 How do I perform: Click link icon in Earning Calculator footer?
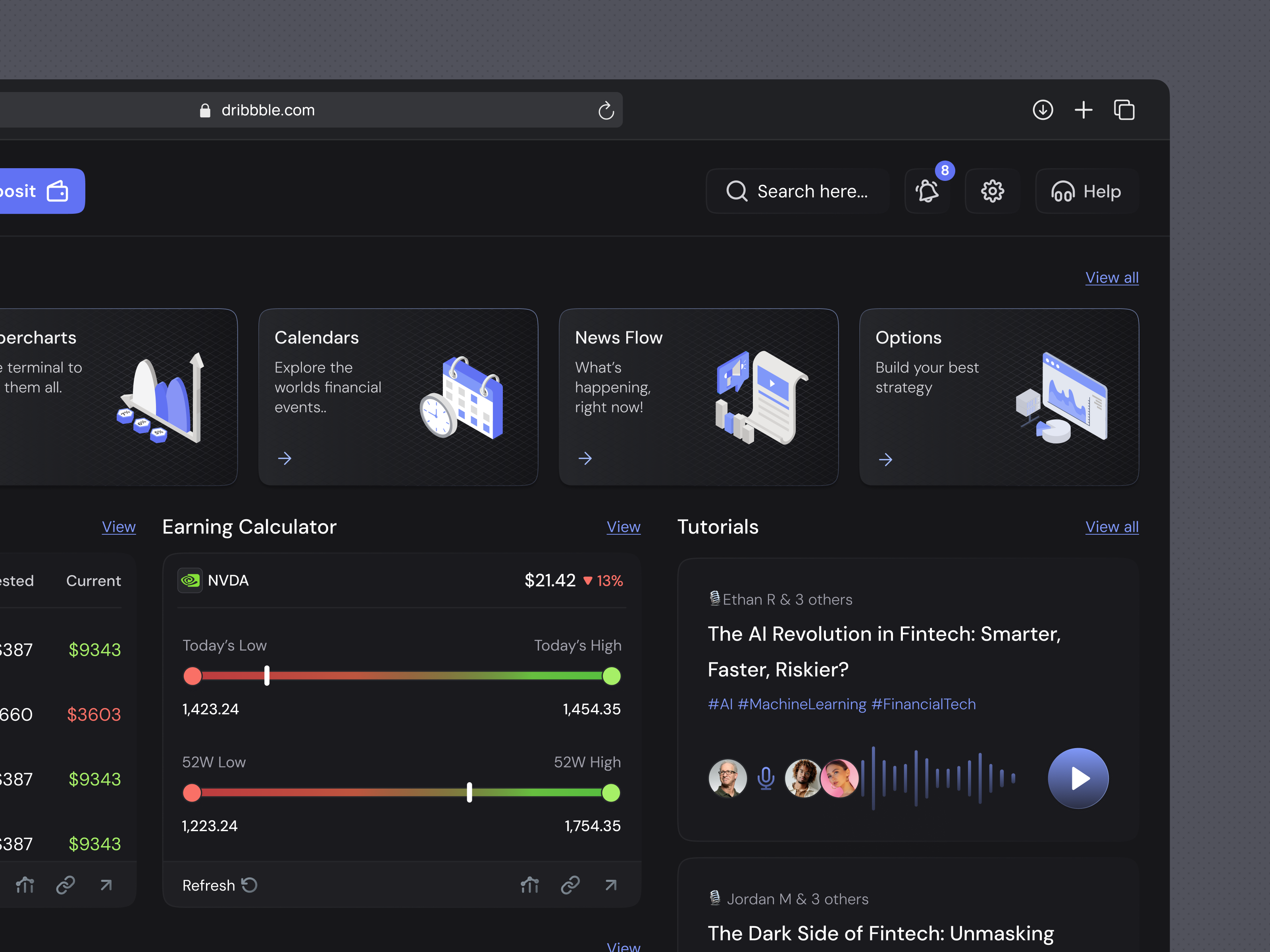570,885
